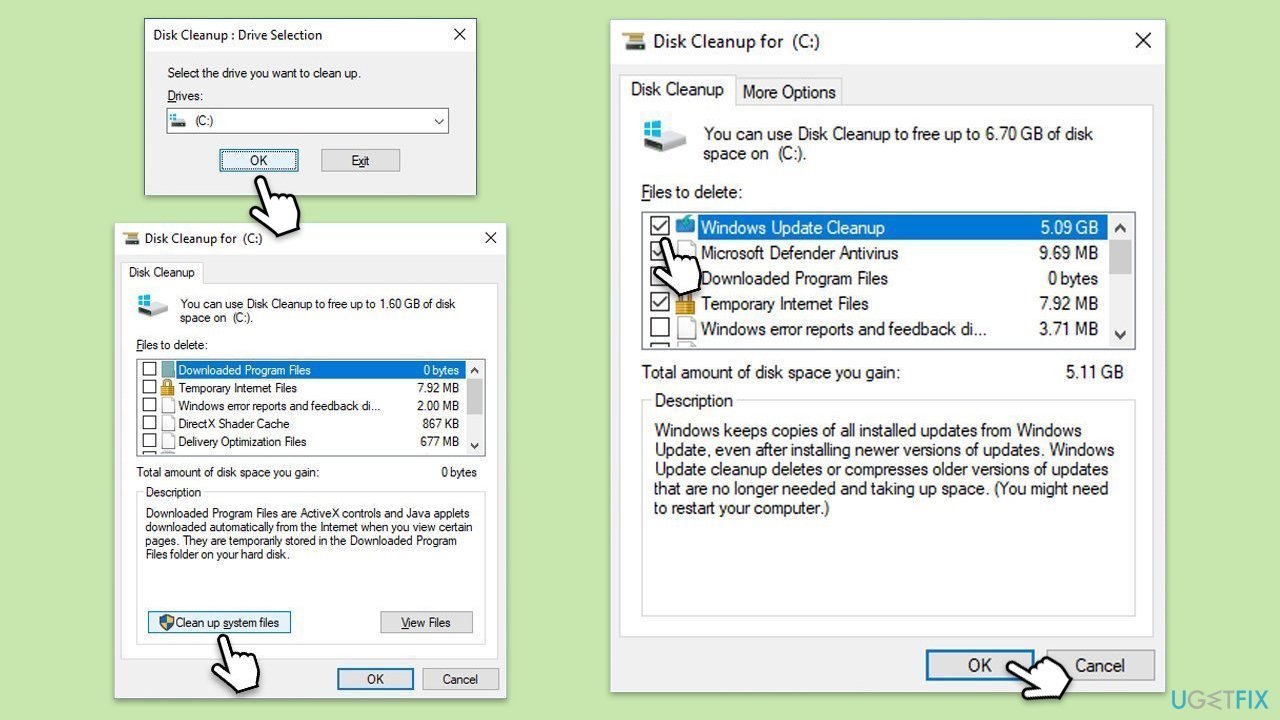Check Downloaded Program Files in small window
1280x720 pixels.
tap(149, 370)
